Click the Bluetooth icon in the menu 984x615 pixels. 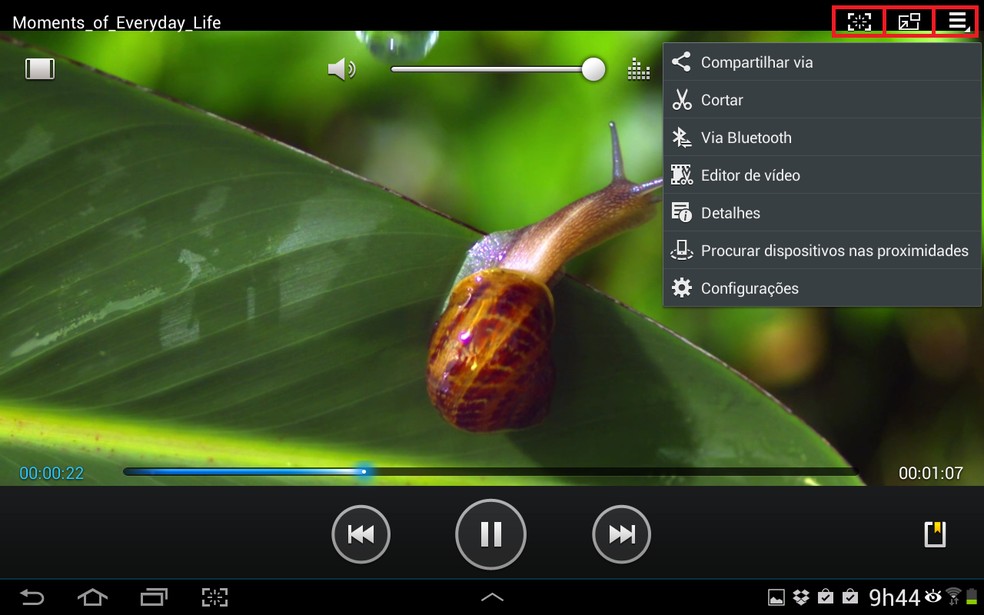[682, 137]
